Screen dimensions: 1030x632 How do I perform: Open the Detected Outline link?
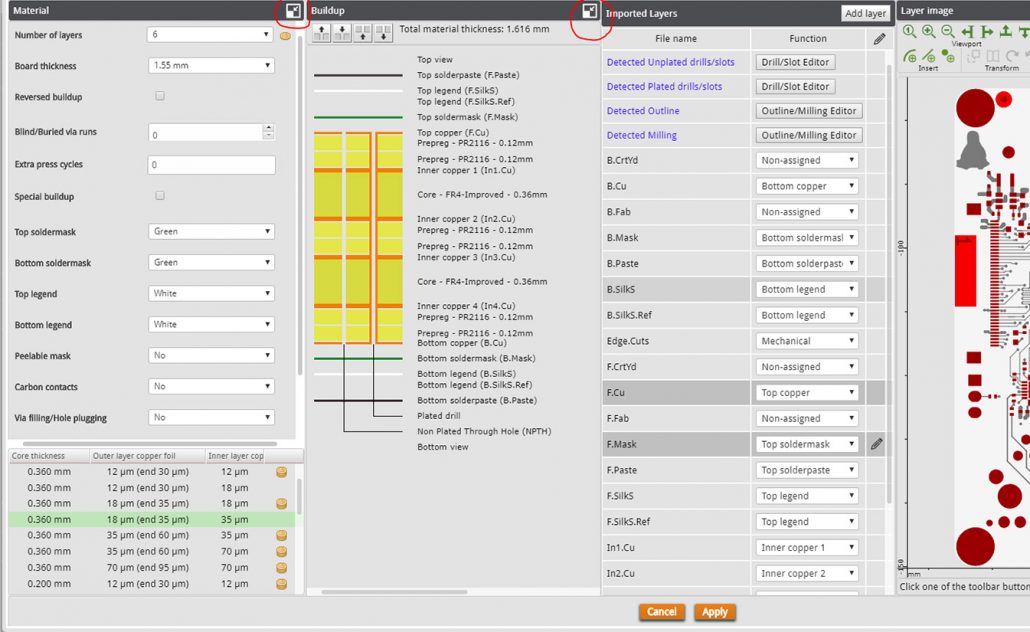pos(643,111)
